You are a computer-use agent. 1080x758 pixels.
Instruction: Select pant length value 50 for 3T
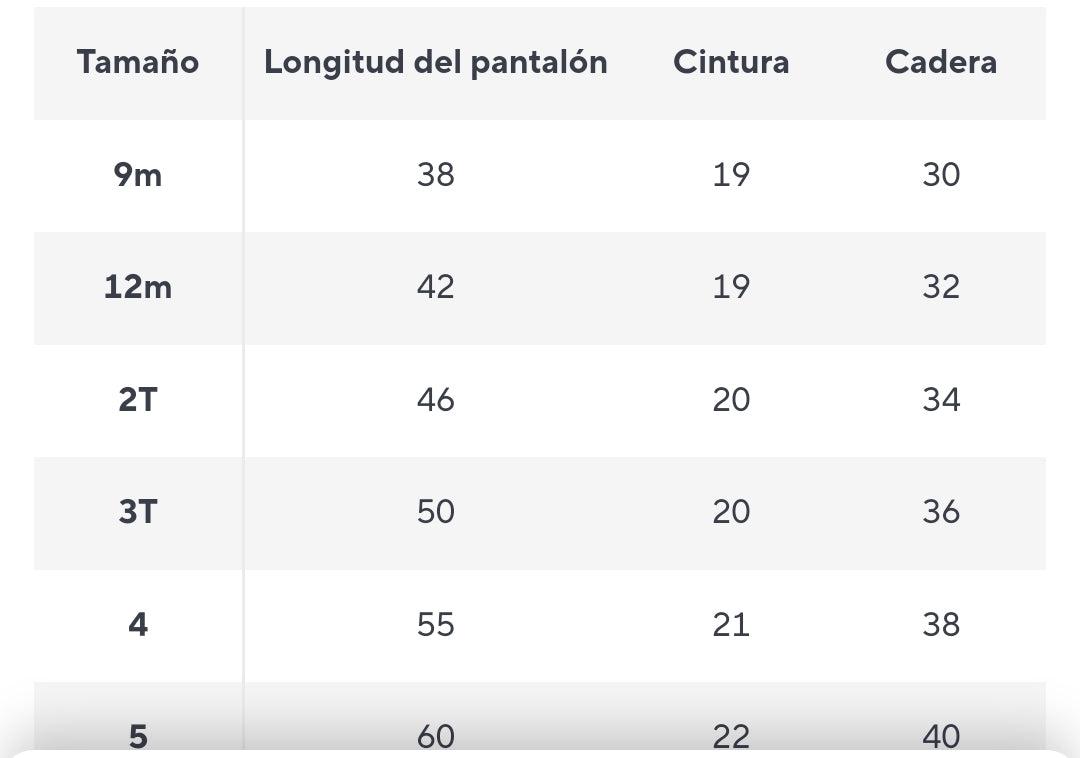point(435,512)
